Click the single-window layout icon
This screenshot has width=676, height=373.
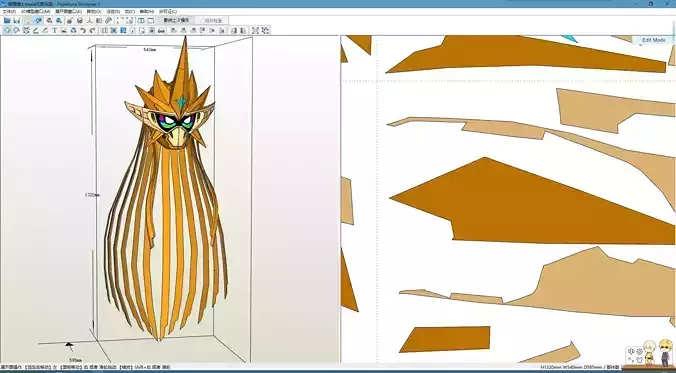151,20
